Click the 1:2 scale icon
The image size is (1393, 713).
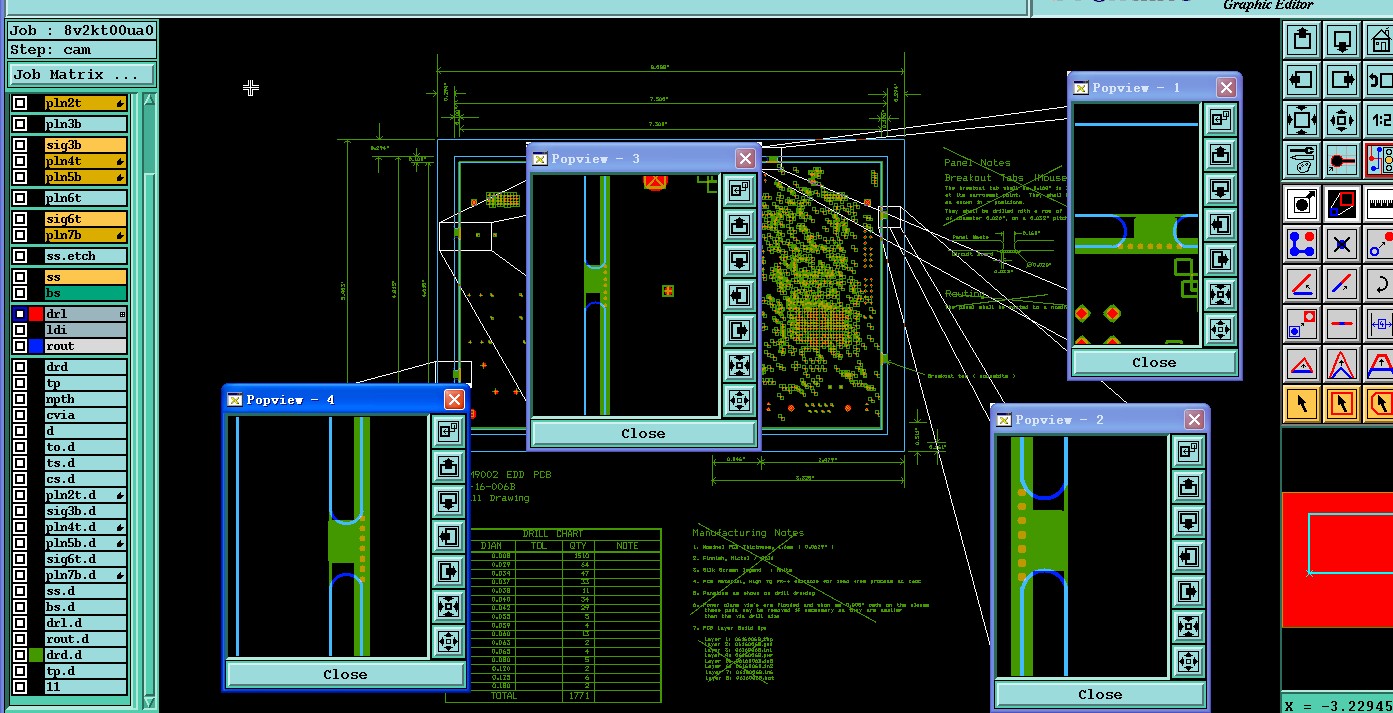(x=1380, y=120)
